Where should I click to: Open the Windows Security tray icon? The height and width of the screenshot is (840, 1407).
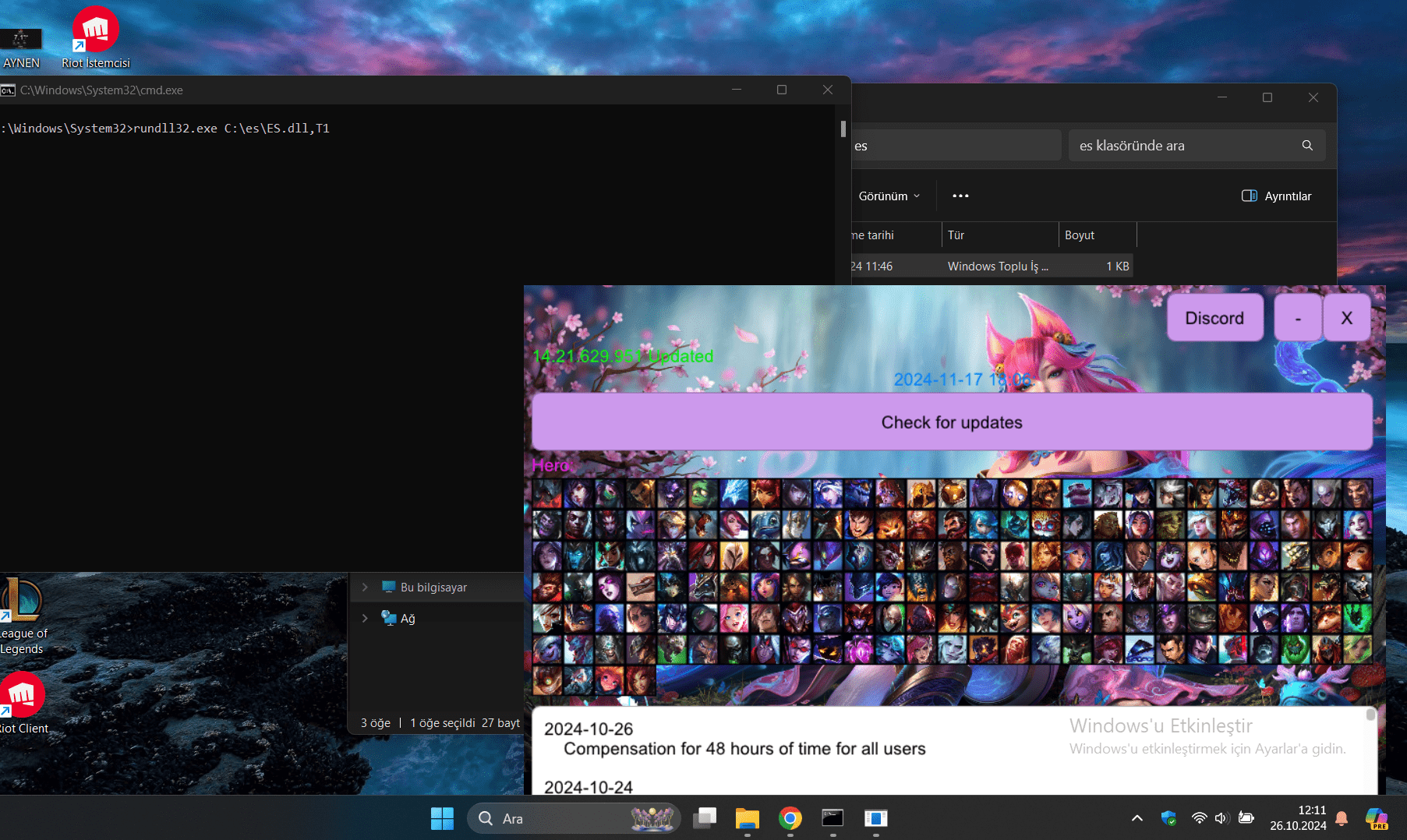tap(1168, 818)
